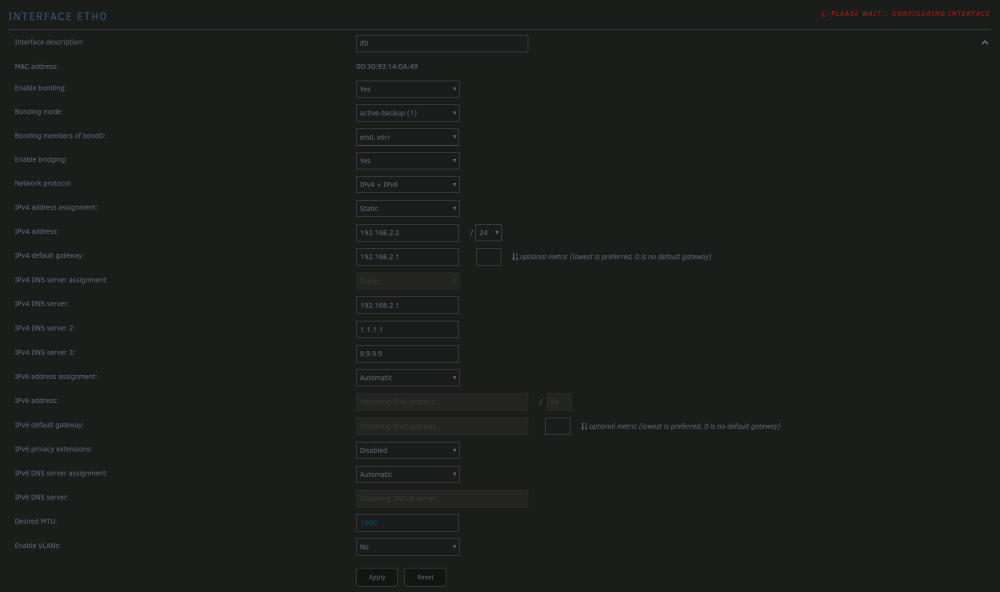
Task: Click the IPv6 prefix length field
Action: [559, 402]
